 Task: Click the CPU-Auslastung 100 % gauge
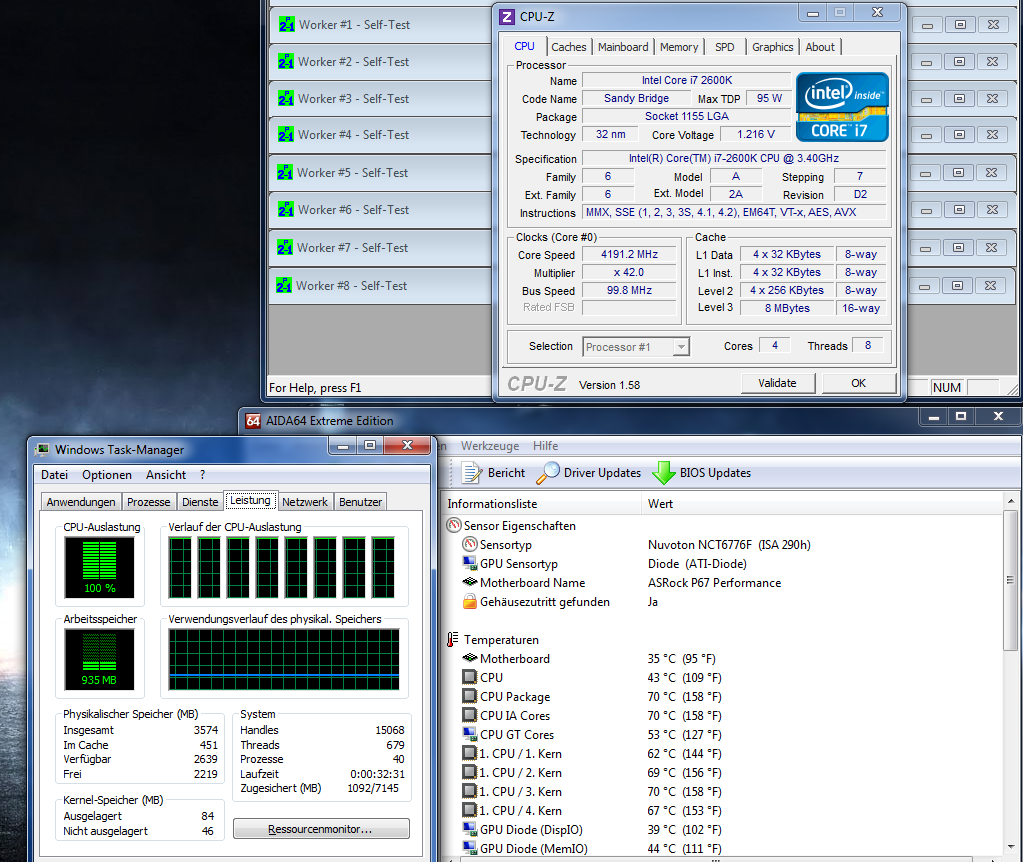tap(99, 567)
